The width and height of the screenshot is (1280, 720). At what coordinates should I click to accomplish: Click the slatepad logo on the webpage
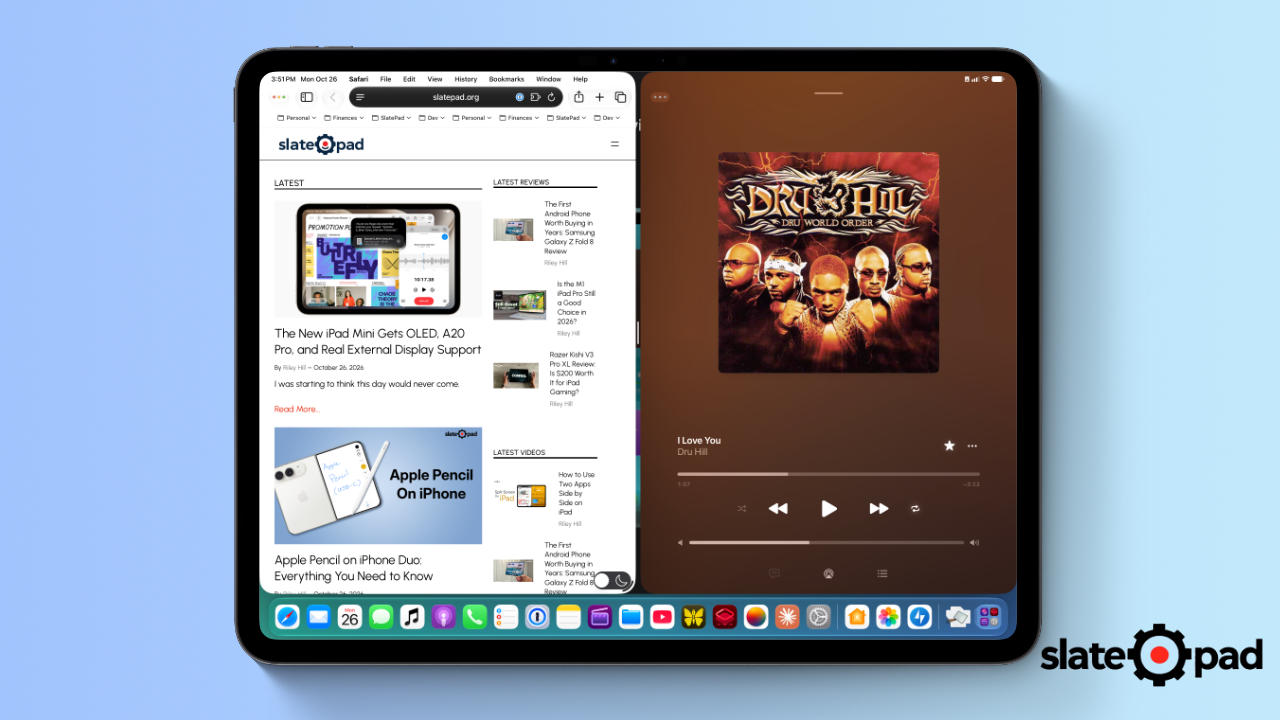[321, 144]
